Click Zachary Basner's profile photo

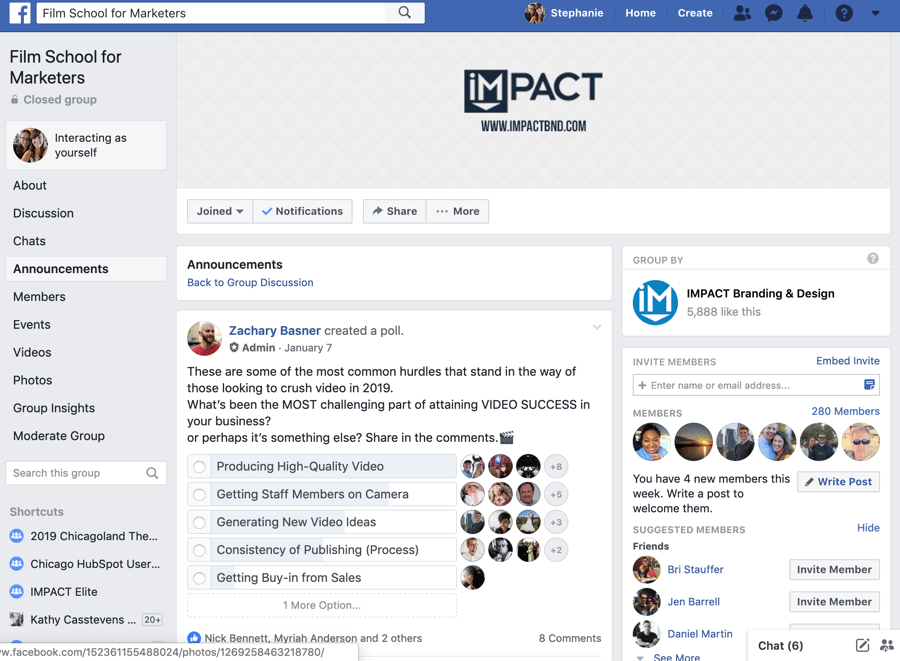click(x=204, y=339)
